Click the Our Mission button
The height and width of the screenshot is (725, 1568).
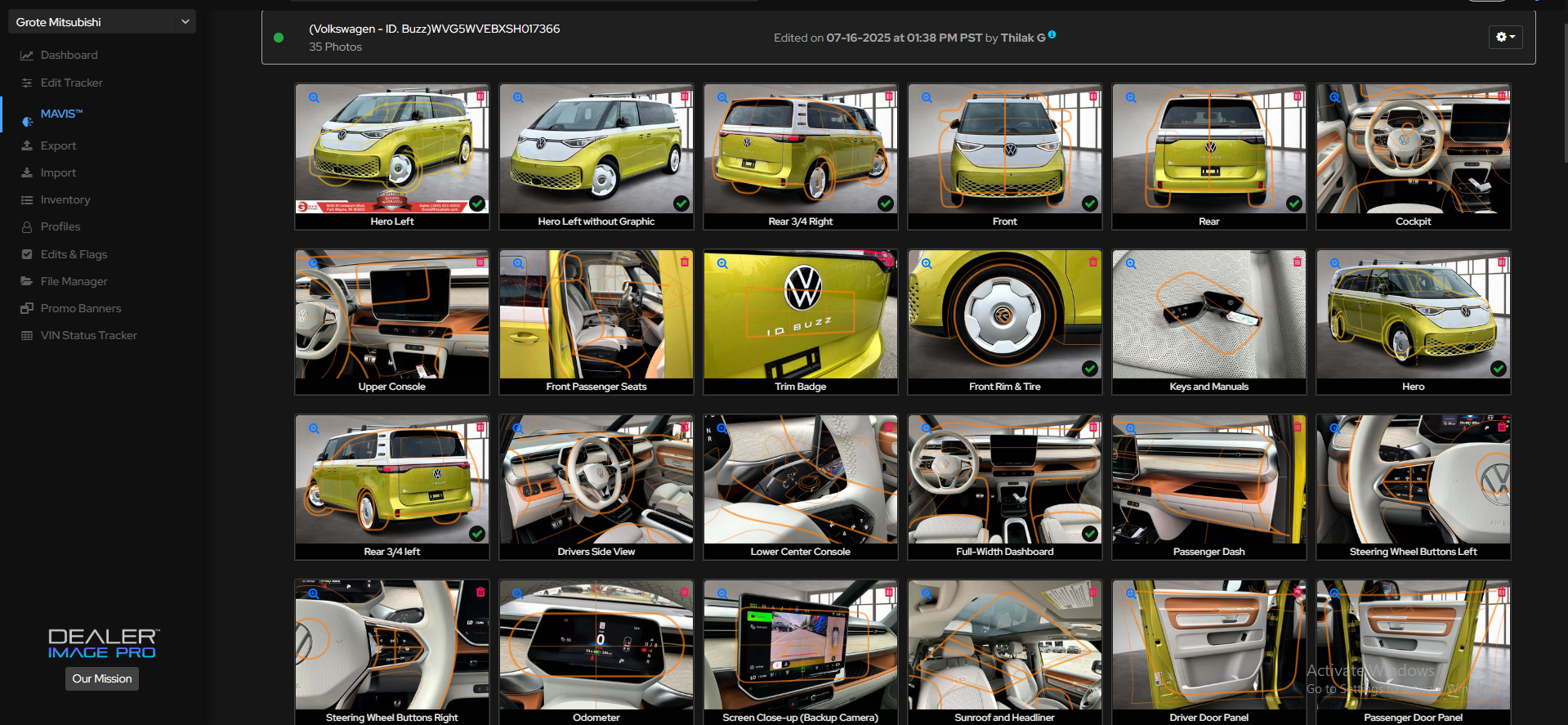point(102,678)
